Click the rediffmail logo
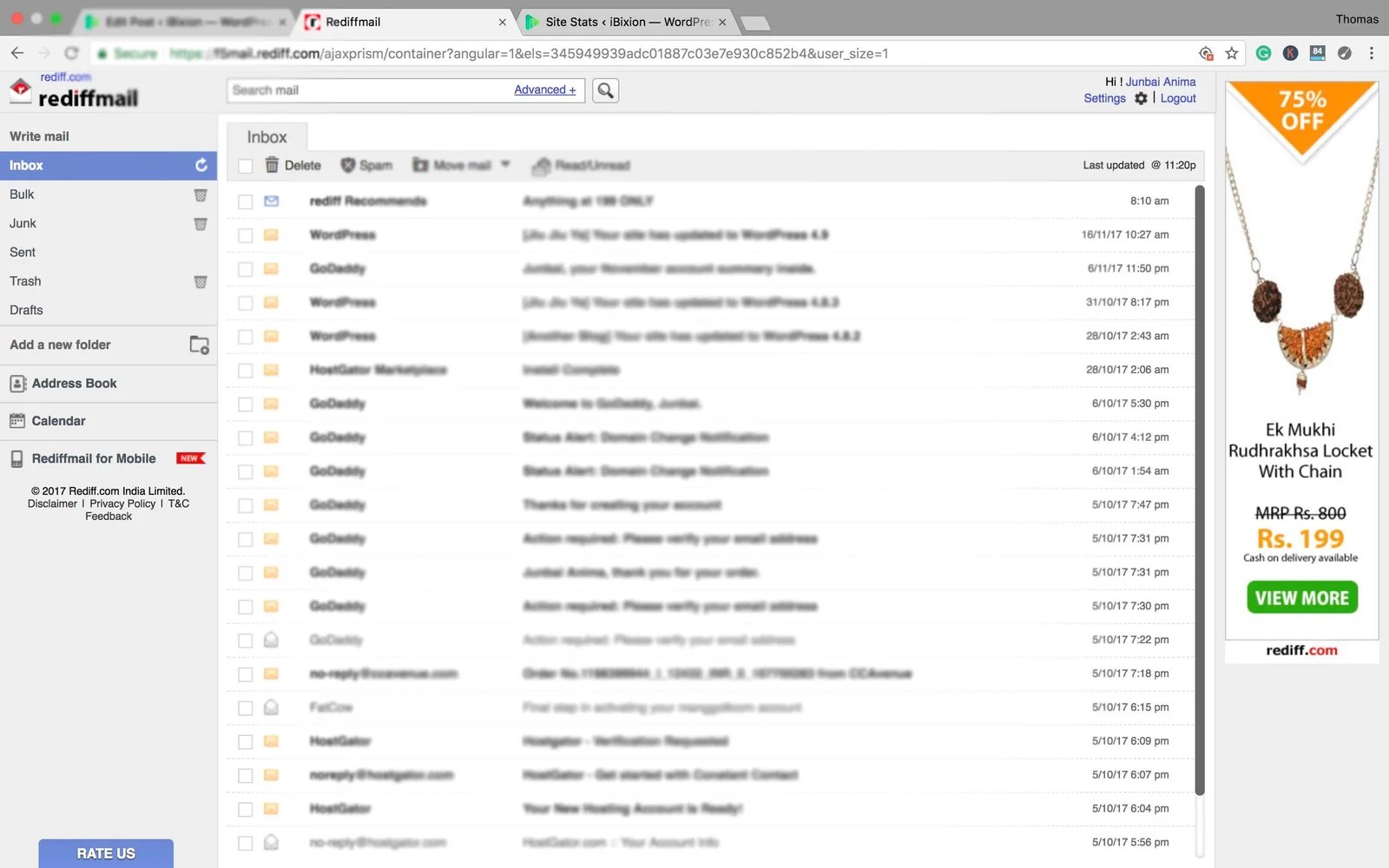This screenshot has width=1389, height=868. [74, 90]
